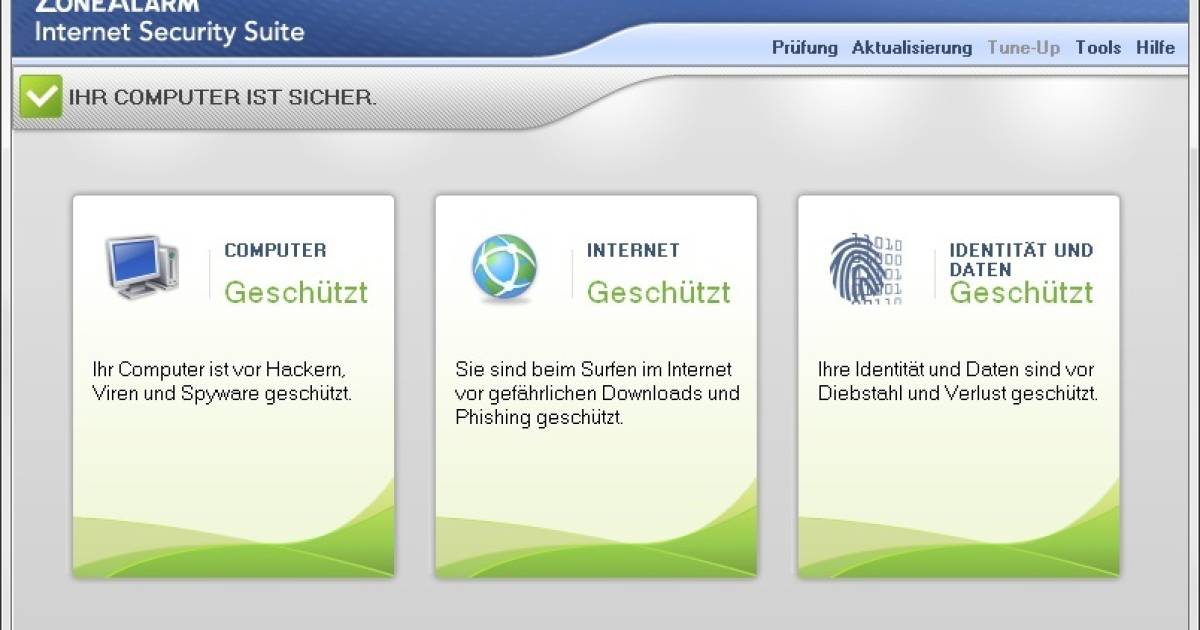This screenshot has height=630, width=1200.
Task: Click the green checkmark security status icon
Action: 41,97
